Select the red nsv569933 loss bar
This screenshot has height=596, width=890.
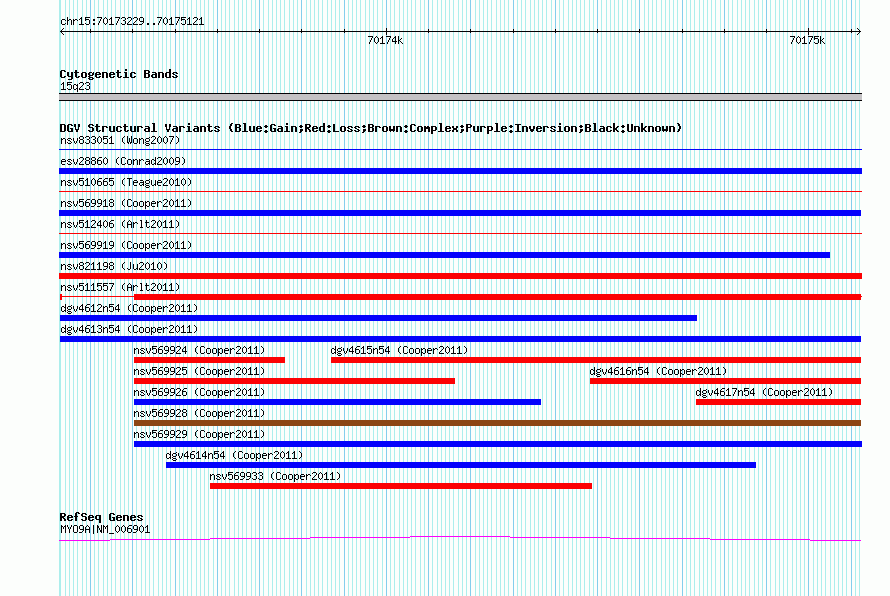coord(401,486)
